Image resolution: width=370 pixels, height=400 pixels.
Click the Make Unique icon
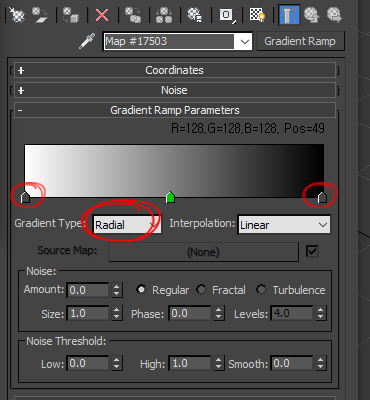(164, 15)
